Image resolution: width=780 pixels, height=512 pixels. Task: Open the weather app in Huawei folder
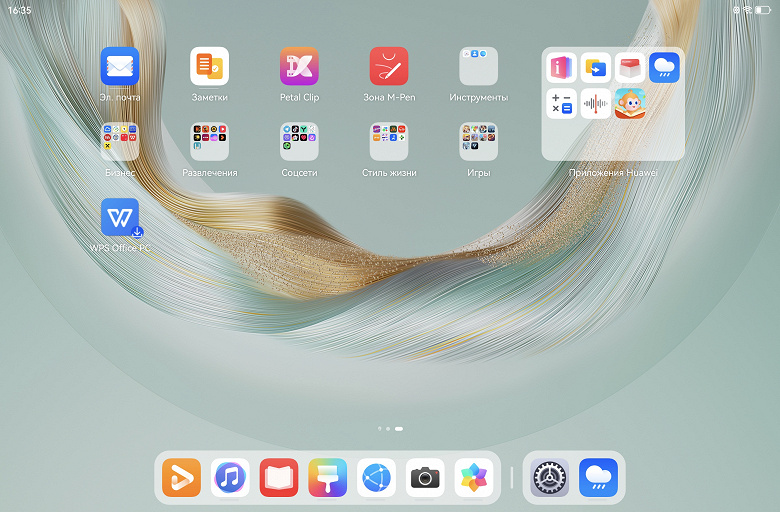(664, 68)
